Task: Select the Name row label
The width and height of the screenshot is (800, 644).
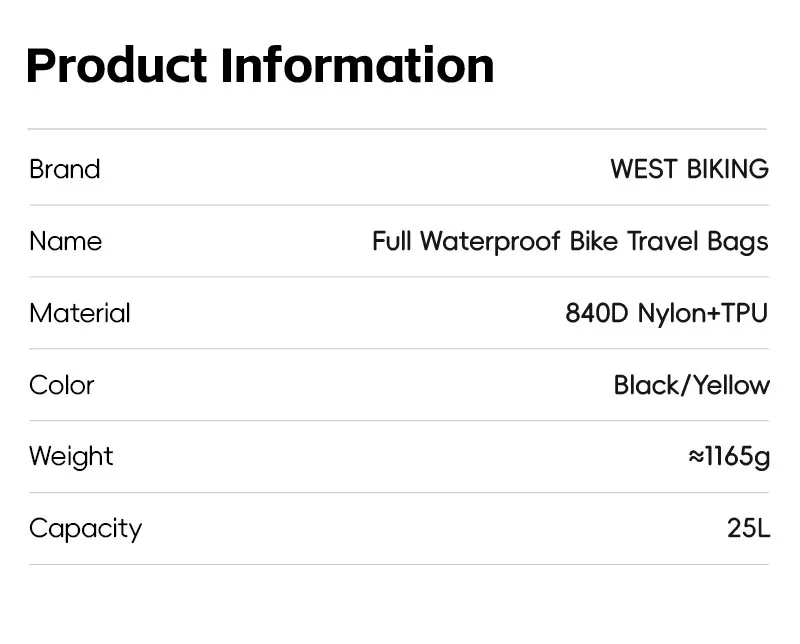Action: pos(65,241)
